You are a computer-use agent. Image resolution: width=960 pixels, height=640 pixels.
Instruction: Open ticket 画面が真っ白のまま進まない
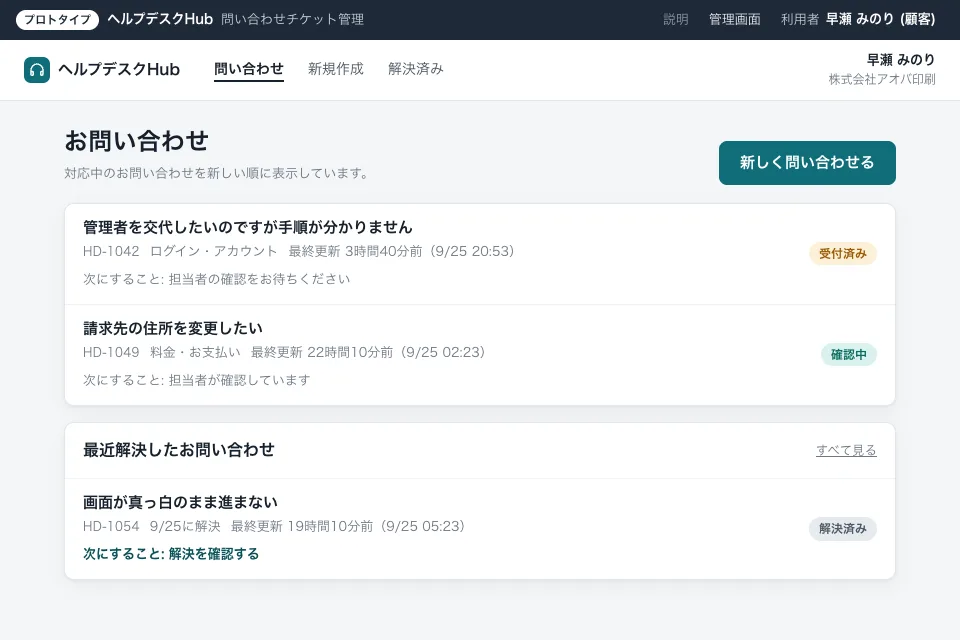[x=480, y=529]
